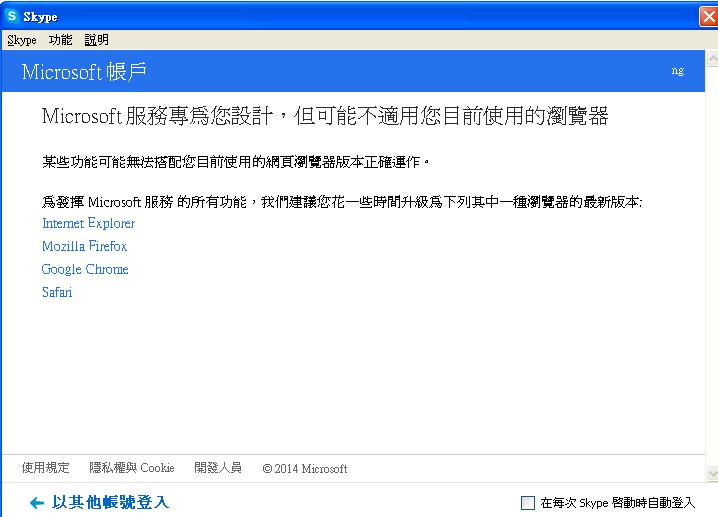Click the © 2014 Microsoft footer text
Image resolution: width=718 pixels, height=517 pixels.
click(x=305, y=469)
